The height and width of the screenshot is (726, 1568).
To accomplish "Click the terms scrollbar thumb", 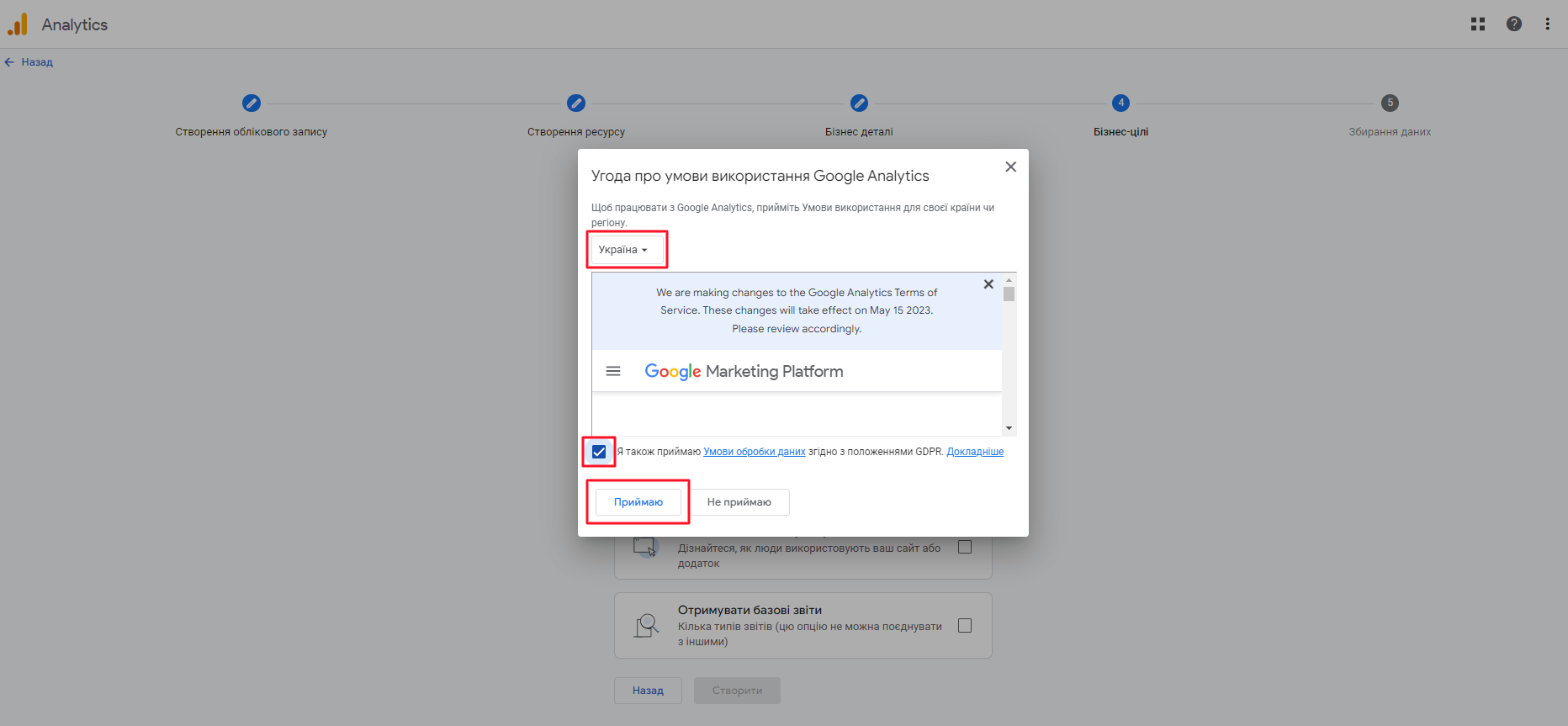I will (x=1009, y=294).
